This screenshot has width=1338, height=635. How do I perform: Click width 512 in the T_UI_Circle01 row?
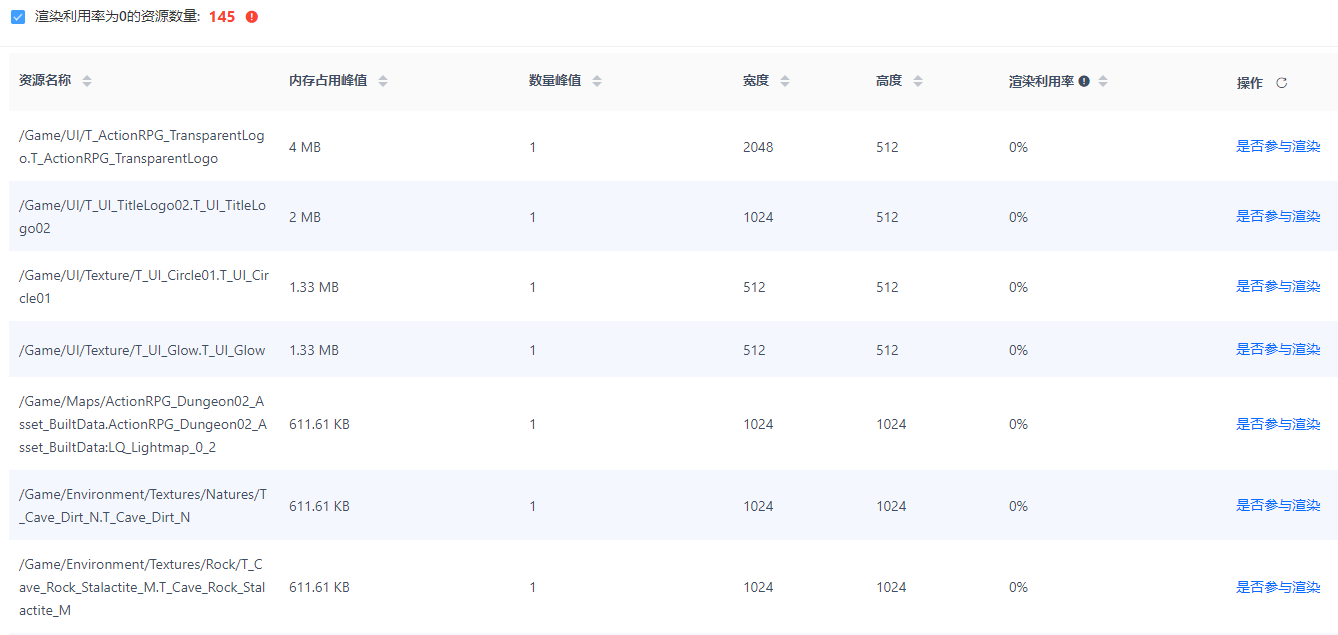pyautogui.click(x=754, y=287)
